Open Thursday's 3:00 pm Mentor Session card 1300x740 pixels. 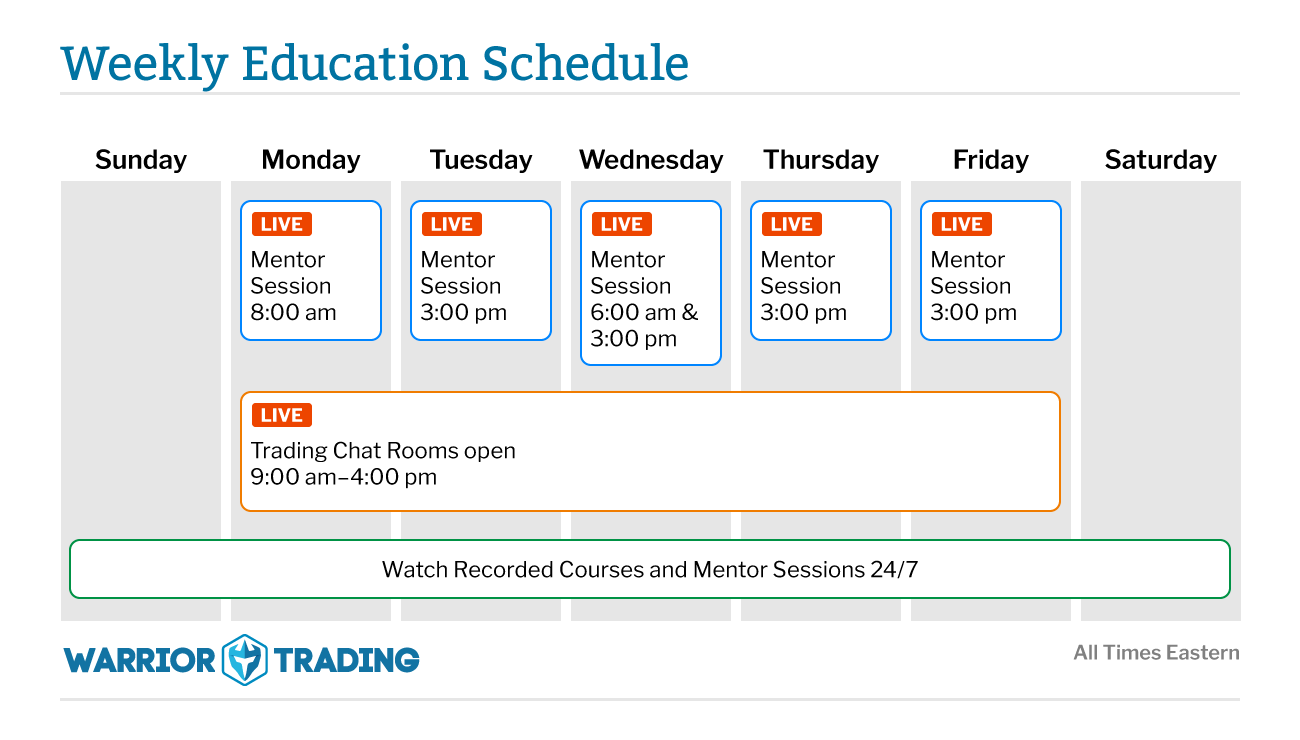click(x=821, y=271)
